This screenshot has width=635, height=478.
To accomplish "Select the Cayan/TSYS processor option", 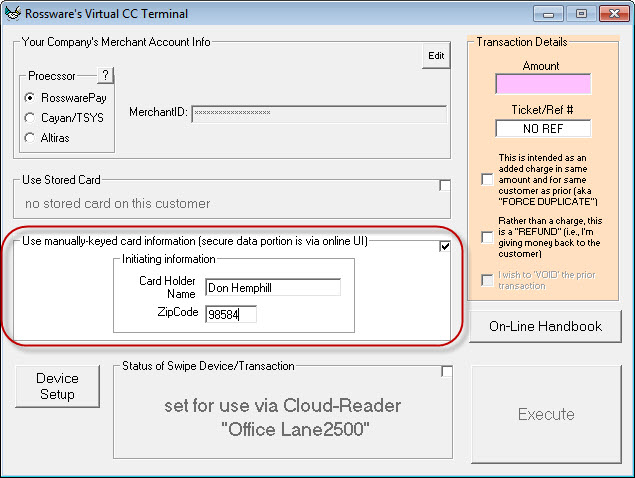I will pos(30,117).
